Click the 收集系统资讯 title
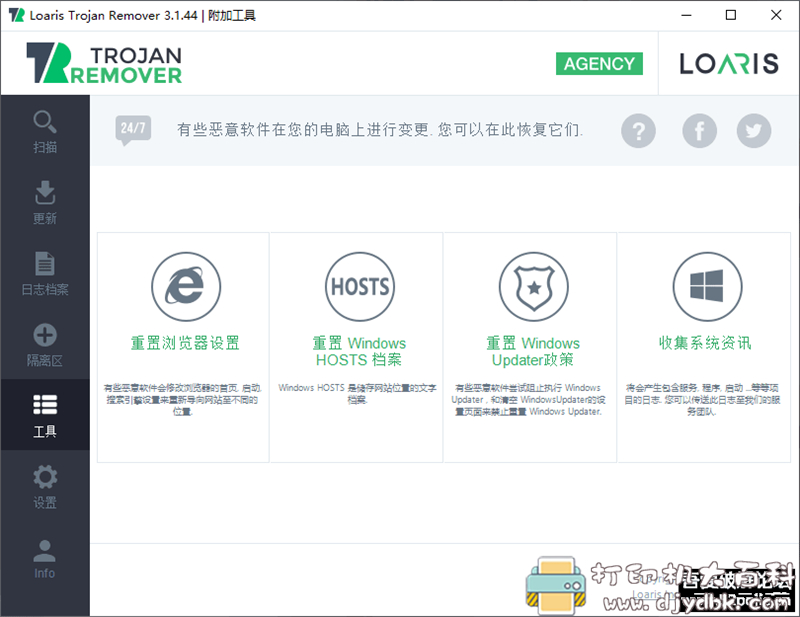 pos(705,343)
